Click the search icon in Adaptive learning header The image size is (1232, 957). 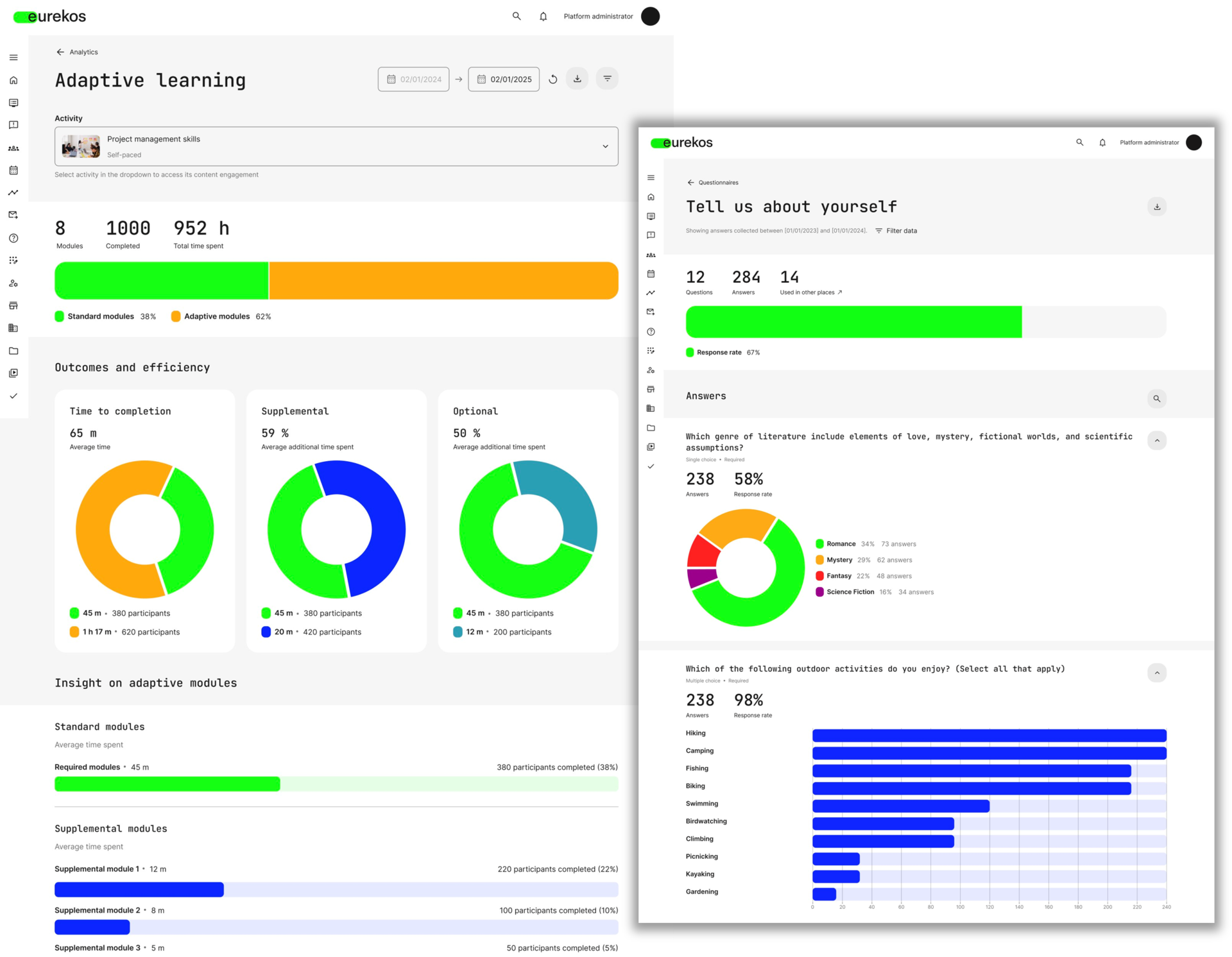[x=517, y=16]
